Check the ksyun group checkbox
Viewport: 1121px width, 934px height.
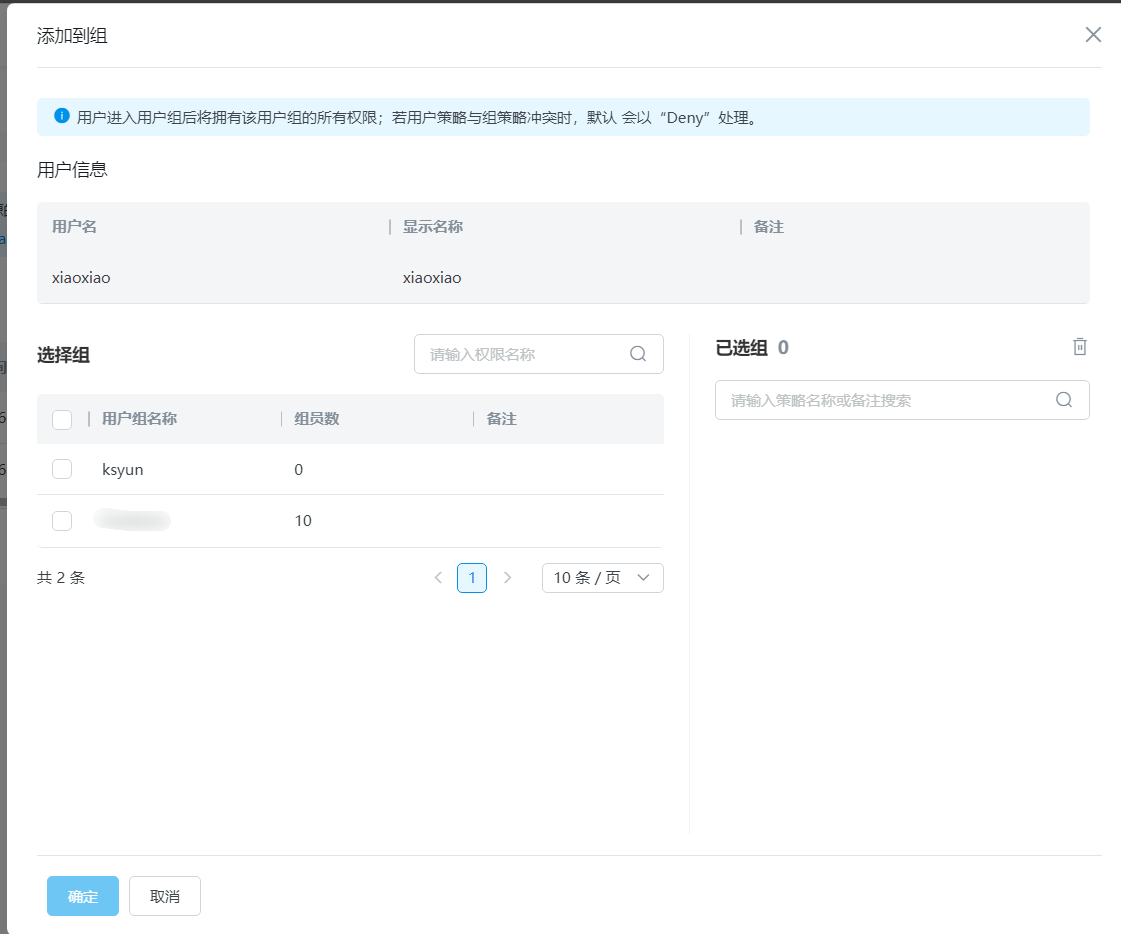click(x=62, y=469)
